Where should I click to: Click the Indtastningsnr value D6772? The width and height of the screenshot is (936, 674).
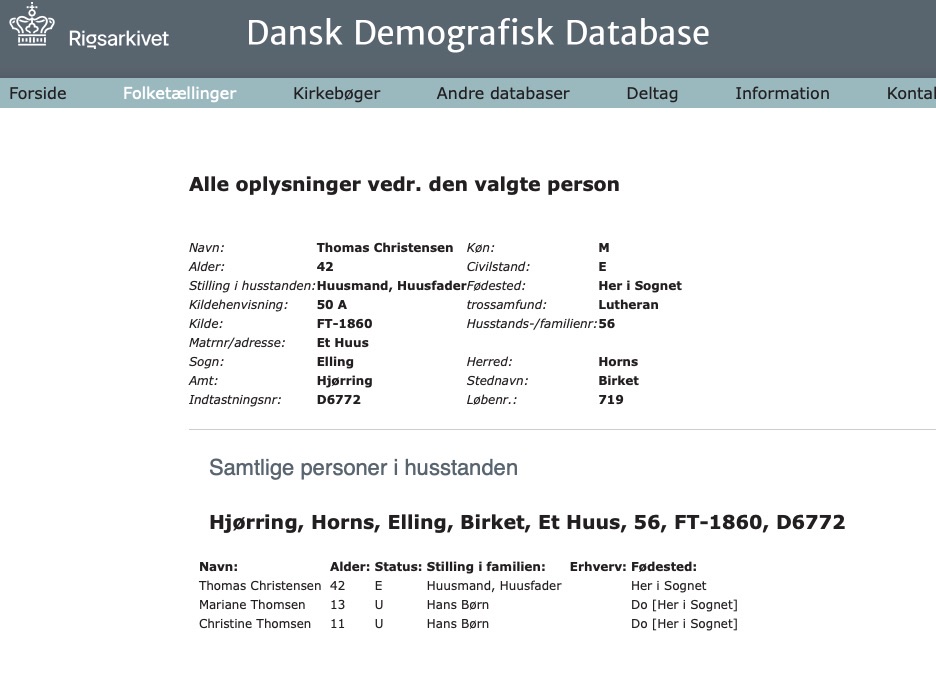[x=338, y=400]
